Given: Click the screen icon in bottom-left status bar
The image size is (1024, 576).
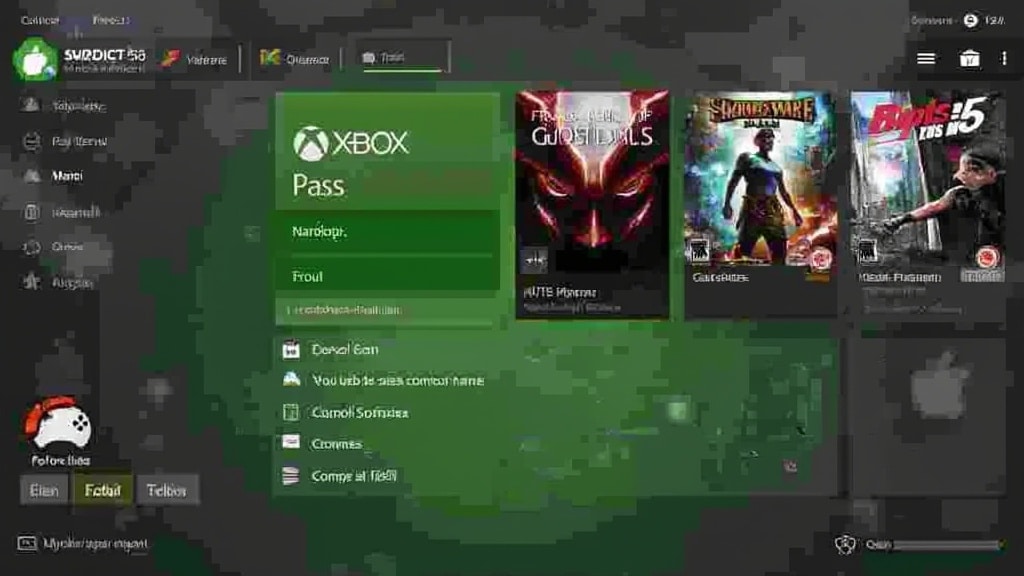Looking at the screenshot, I should point(27,543).
